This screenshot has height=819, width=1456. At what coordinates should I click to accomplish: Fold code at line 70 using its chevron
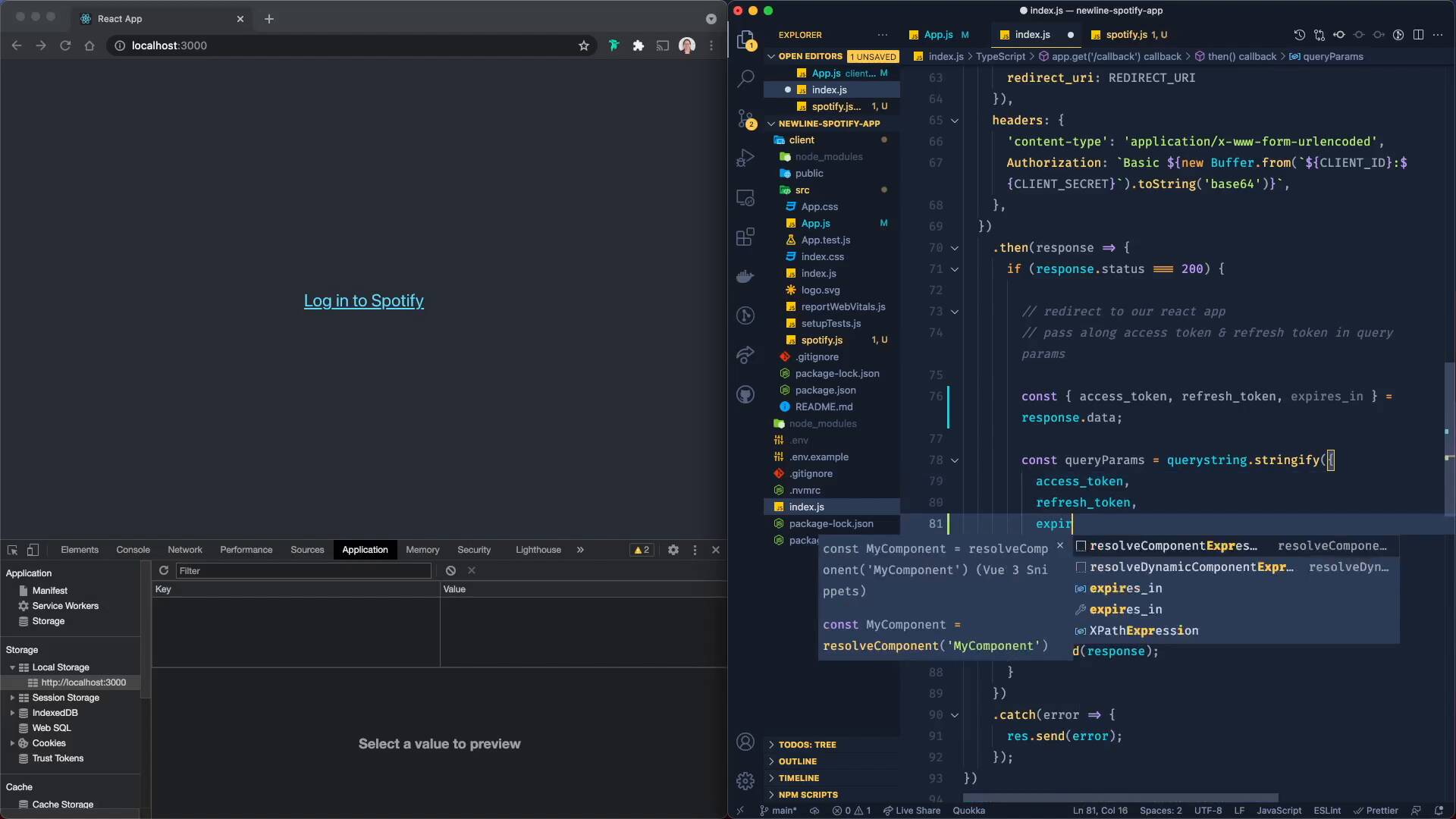(x=955, y=248)
